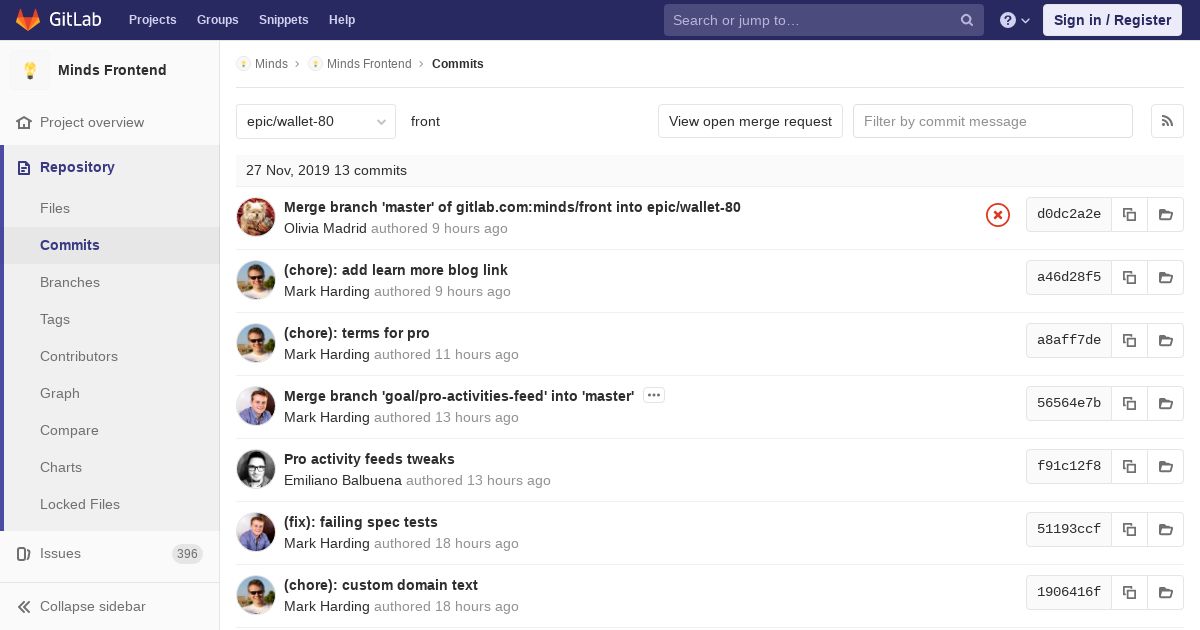Image resolution: width=1200 pixels, height=630 pixels.
Task: Focus the Filter by commit message field
Action: tap(993, 121)
